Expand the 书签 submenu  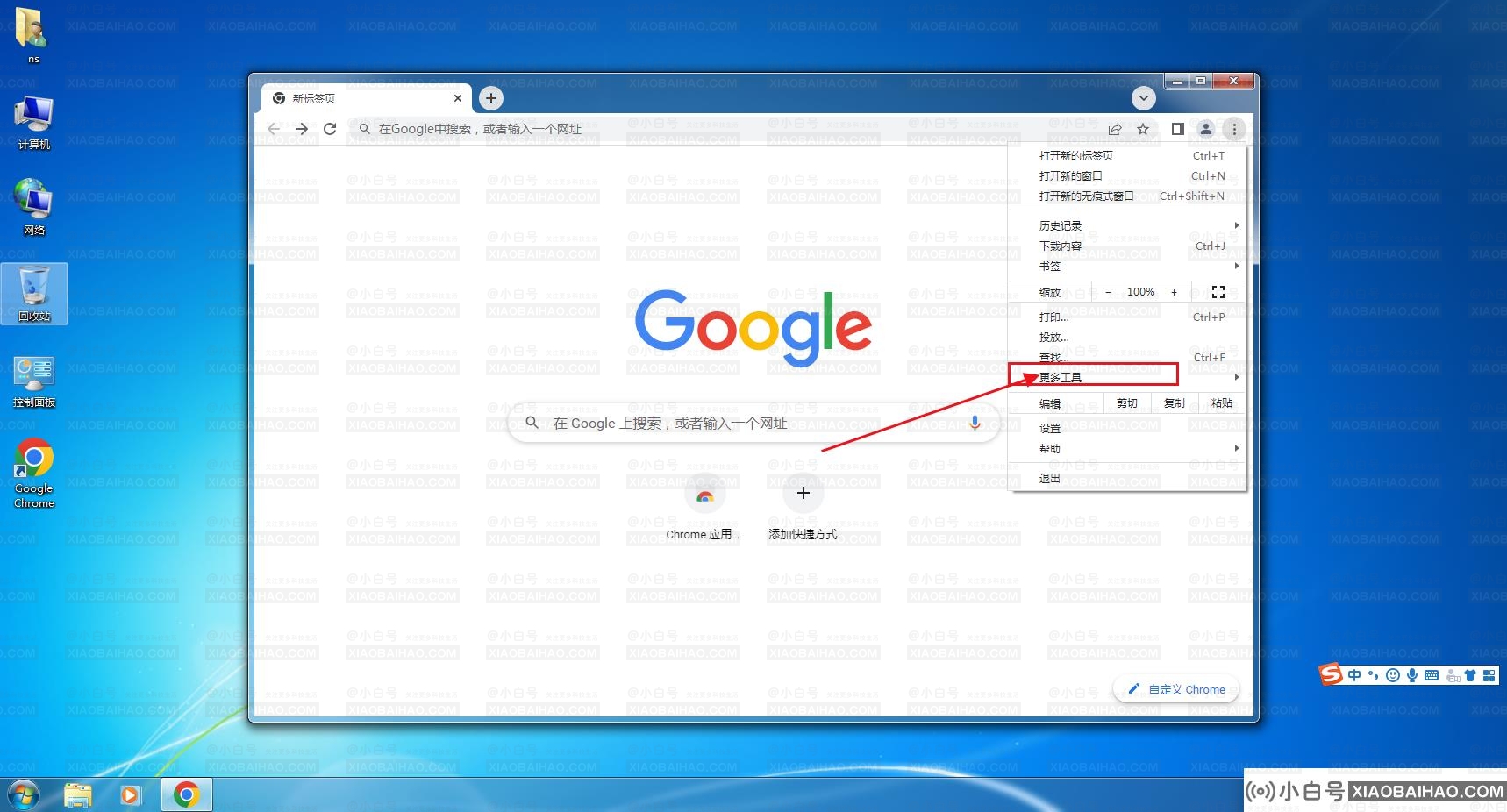click(x=1127, y=266)
